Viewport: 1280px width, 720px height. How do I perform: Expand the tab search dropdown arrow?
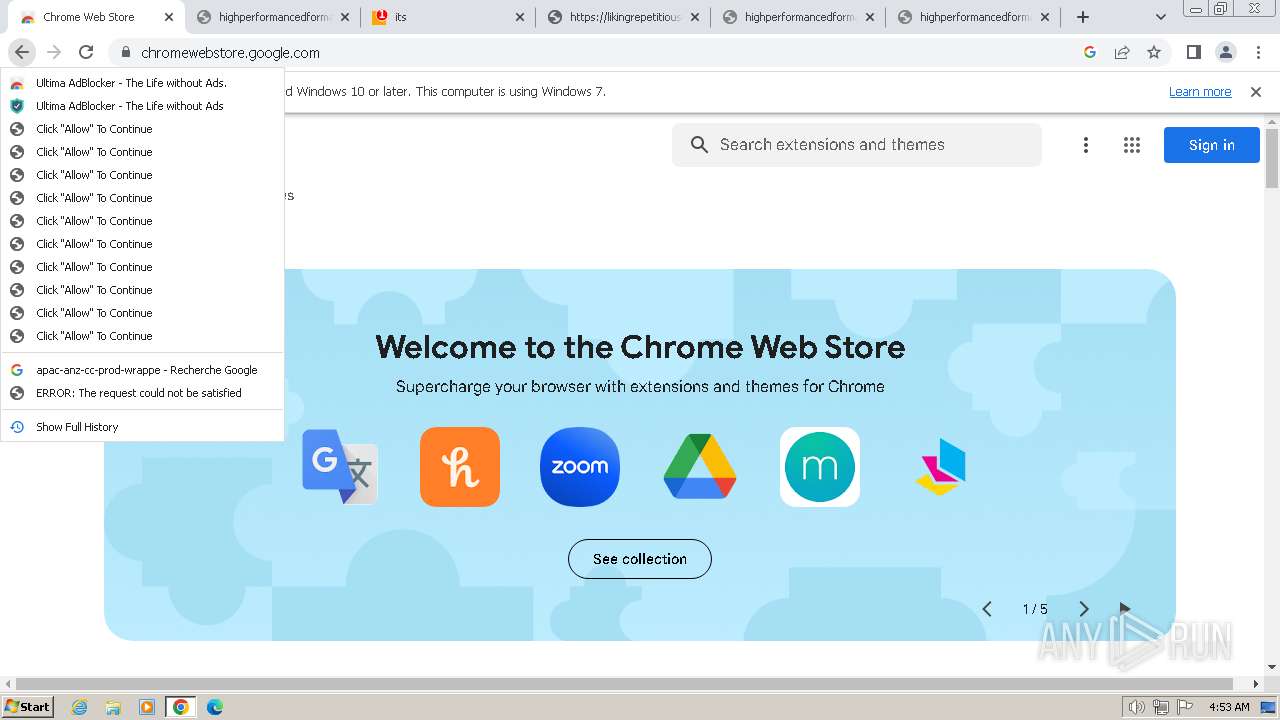(1161, 17)
